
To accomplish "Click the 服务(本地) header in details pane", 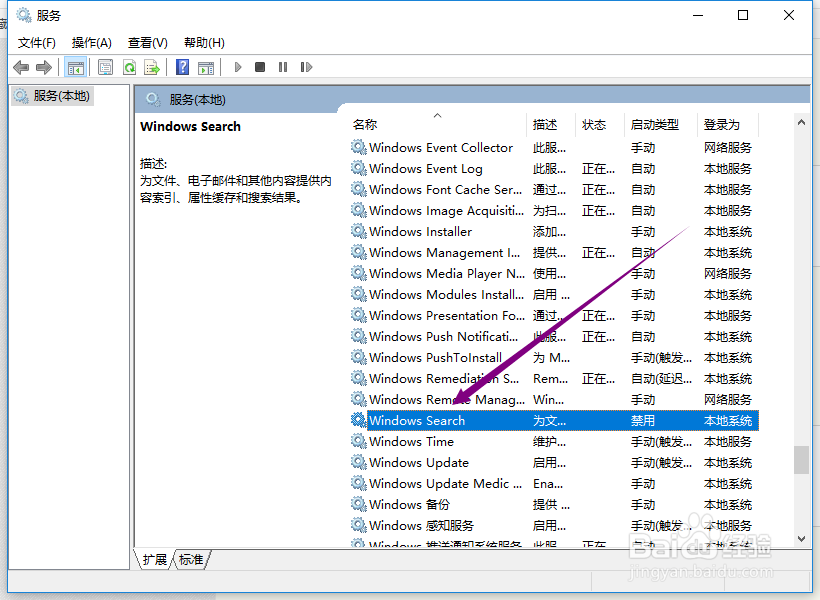I will 197,99.
